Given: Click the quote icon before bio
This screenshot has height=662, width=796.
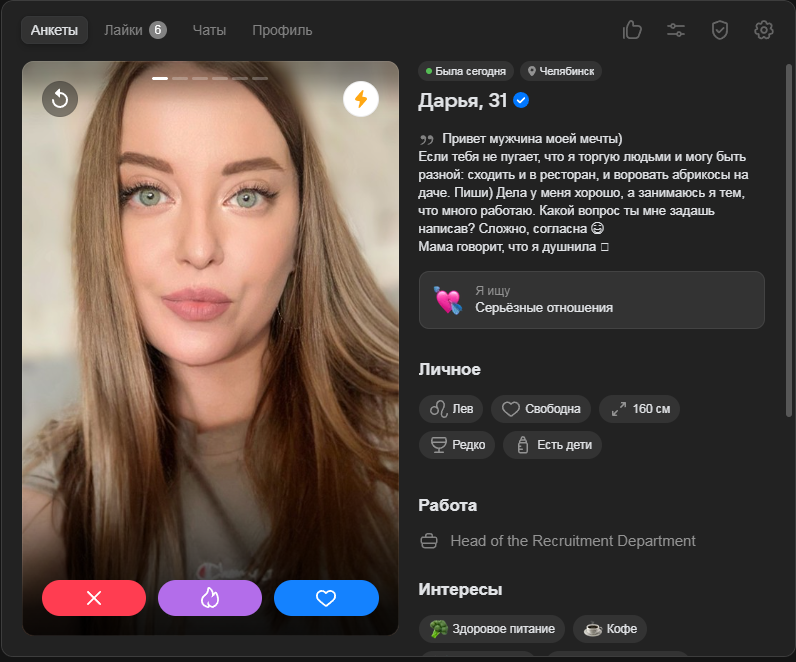Looking at the screenshot, I should pyautogui.click(x=426, y=140).
